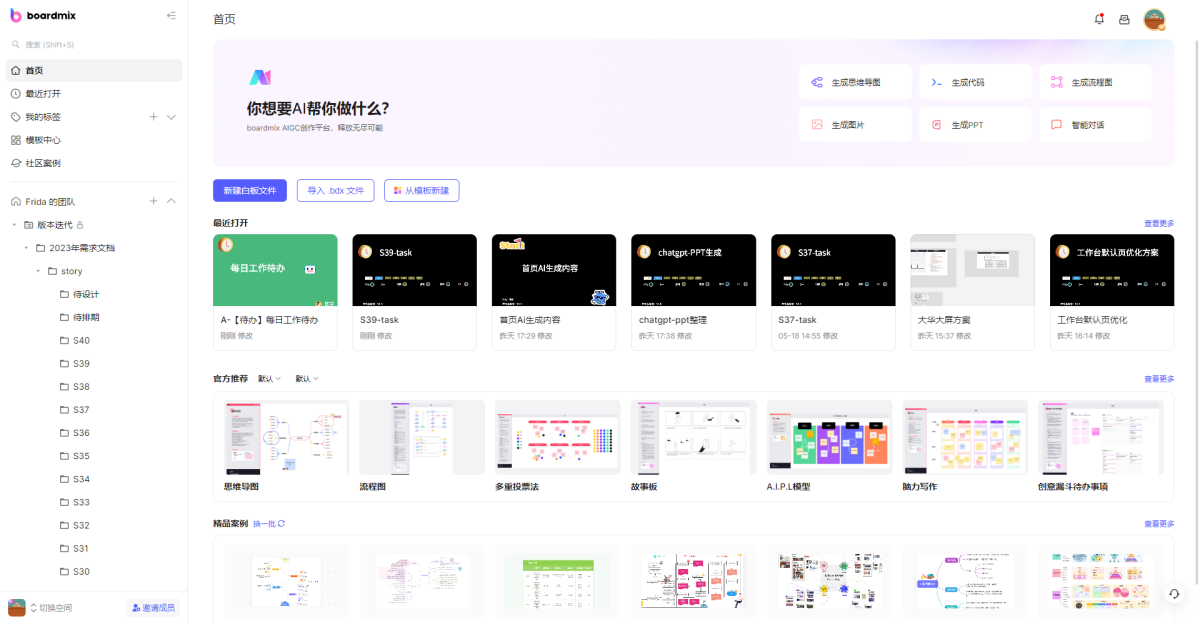This screenshot has width=1200, height=624.
Task: Open the 生成流程图 AI generator
Action: (x=1095, y=81)
